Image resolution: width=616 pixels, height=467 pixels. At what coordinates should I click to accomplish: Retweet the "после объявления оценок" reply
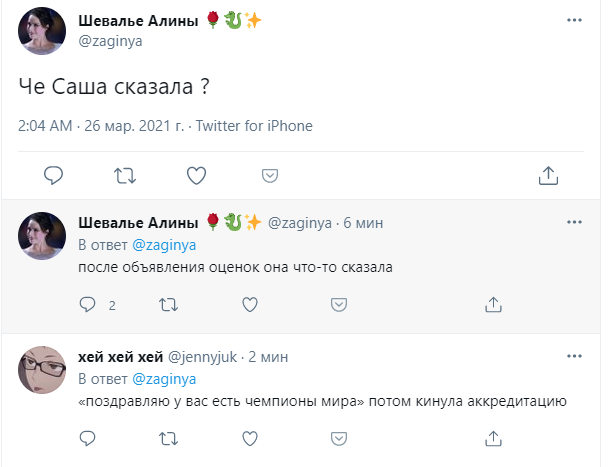pyautogui.click(x=170, y=303)
